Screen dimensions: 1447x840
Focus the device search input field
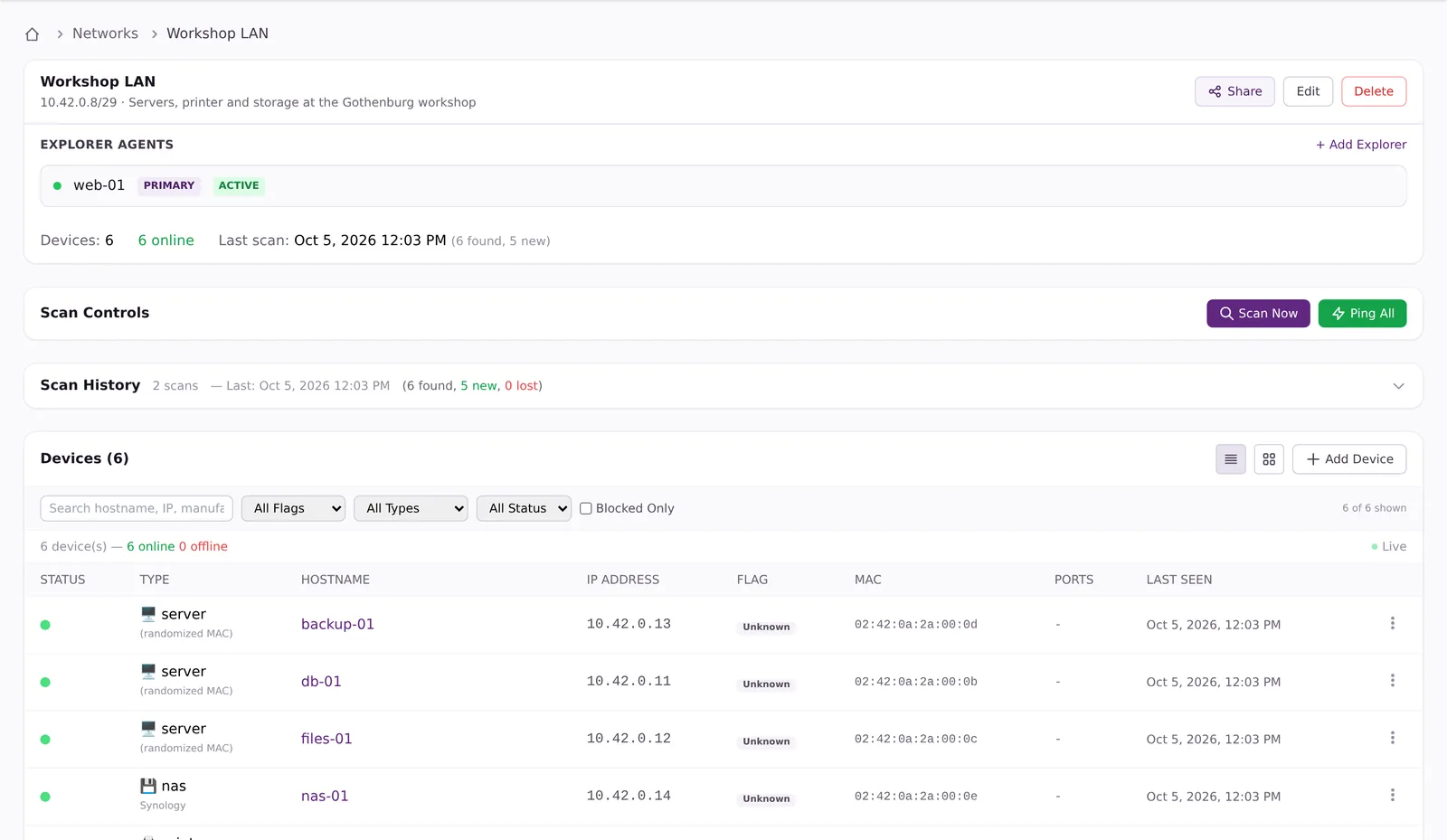click(x=137, y=508)
